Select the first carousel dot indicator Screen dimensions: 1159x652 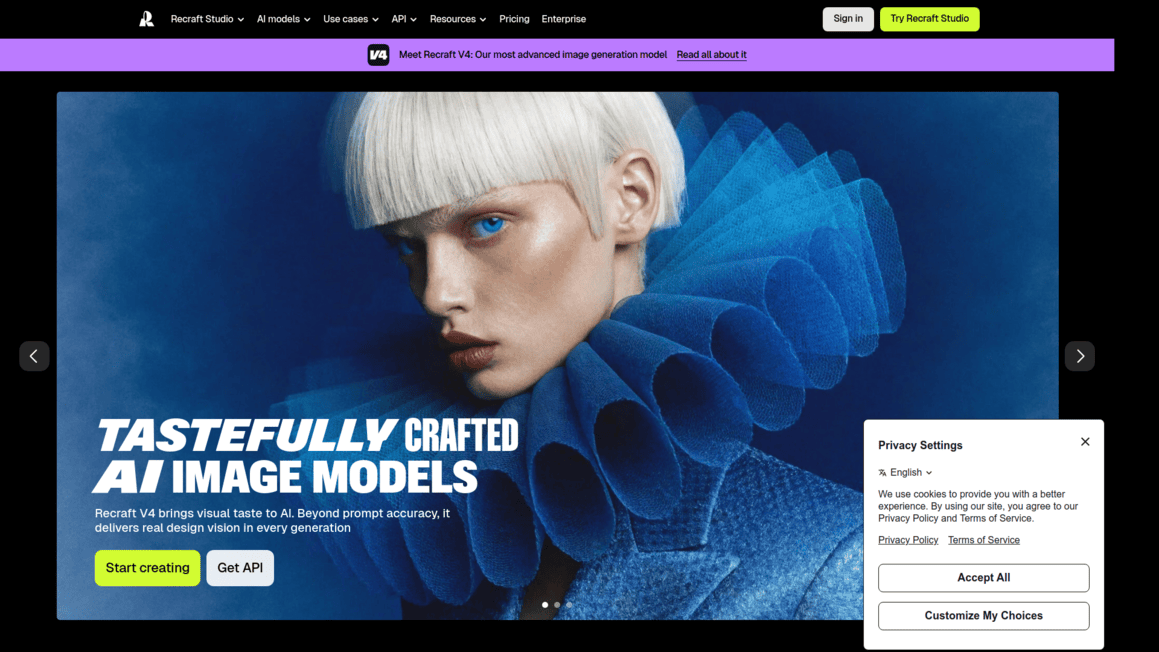coord(545,605)
